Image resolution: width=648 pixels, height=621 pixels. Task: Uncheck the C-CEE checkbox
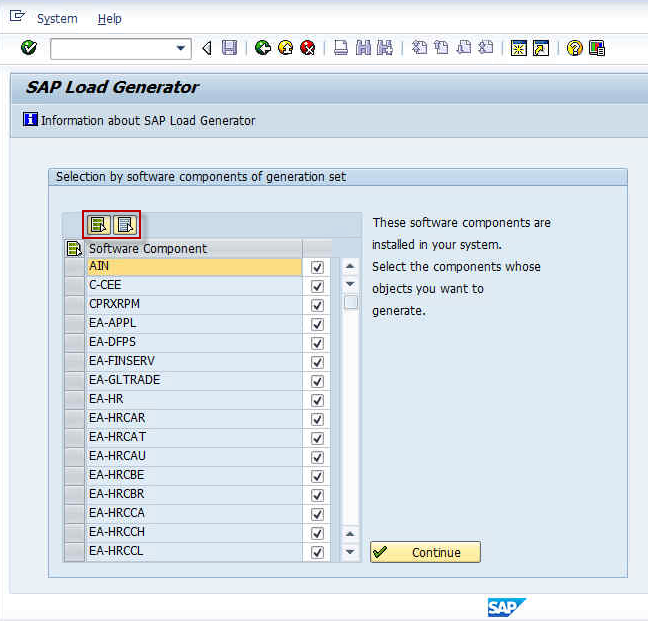pyautogui.click(x=317, y=286)
